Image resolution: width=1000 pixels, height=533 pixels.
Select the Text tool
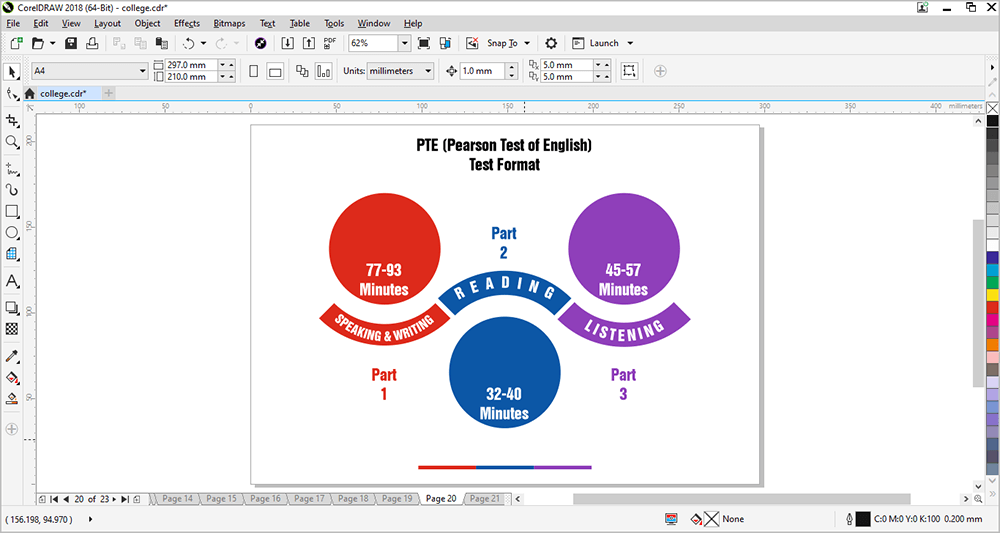tap(11, 281)
